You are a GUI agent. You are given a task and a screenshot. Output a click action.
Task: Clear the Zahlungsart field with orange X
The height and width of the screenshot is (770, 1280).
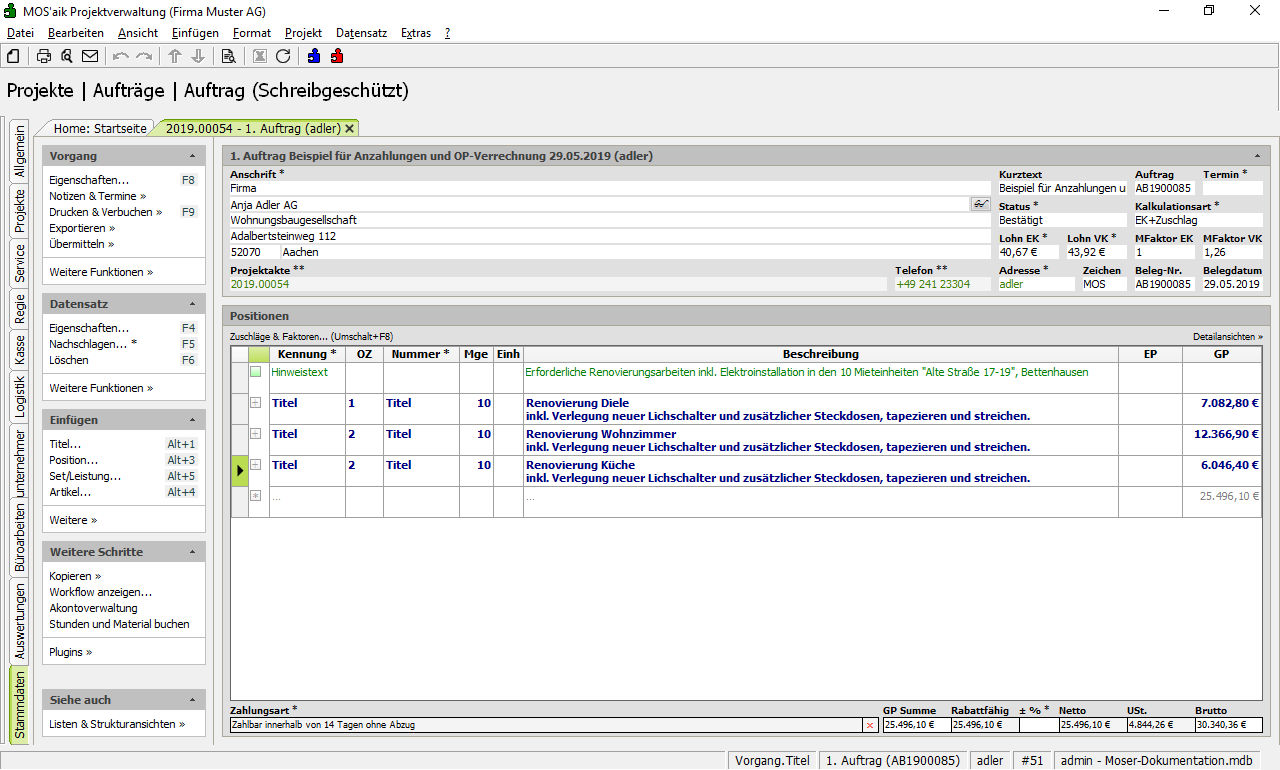869,725
